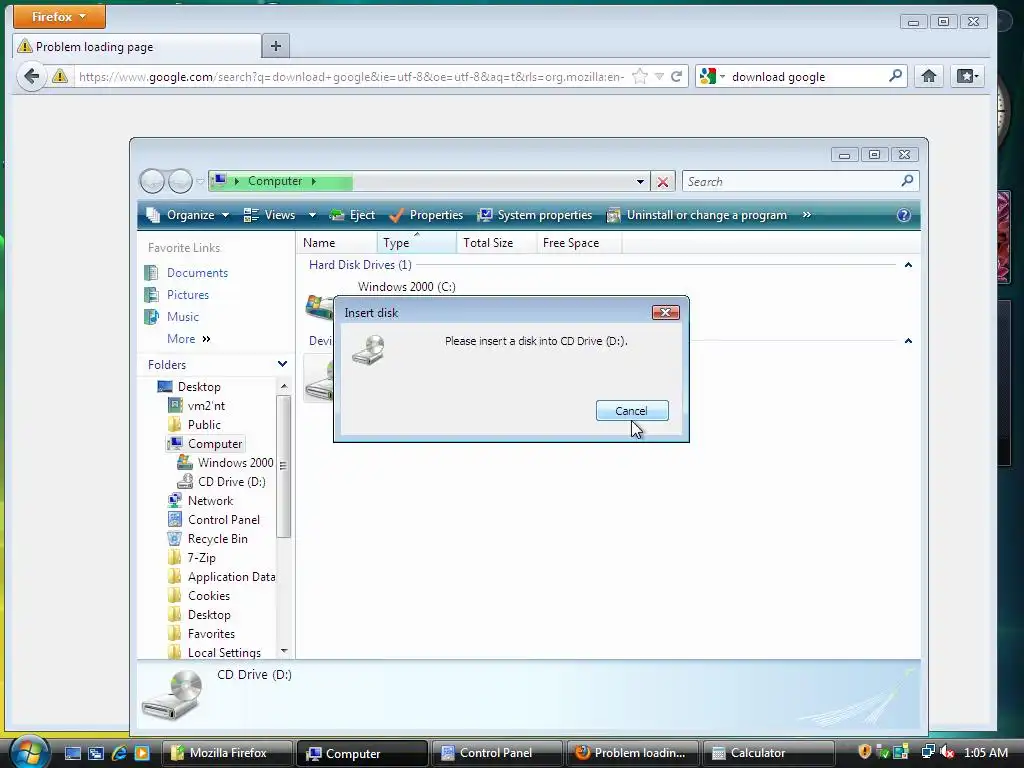Open the Windows Start orb
This screenshot has width=1024, height=768.
point(28,752)
